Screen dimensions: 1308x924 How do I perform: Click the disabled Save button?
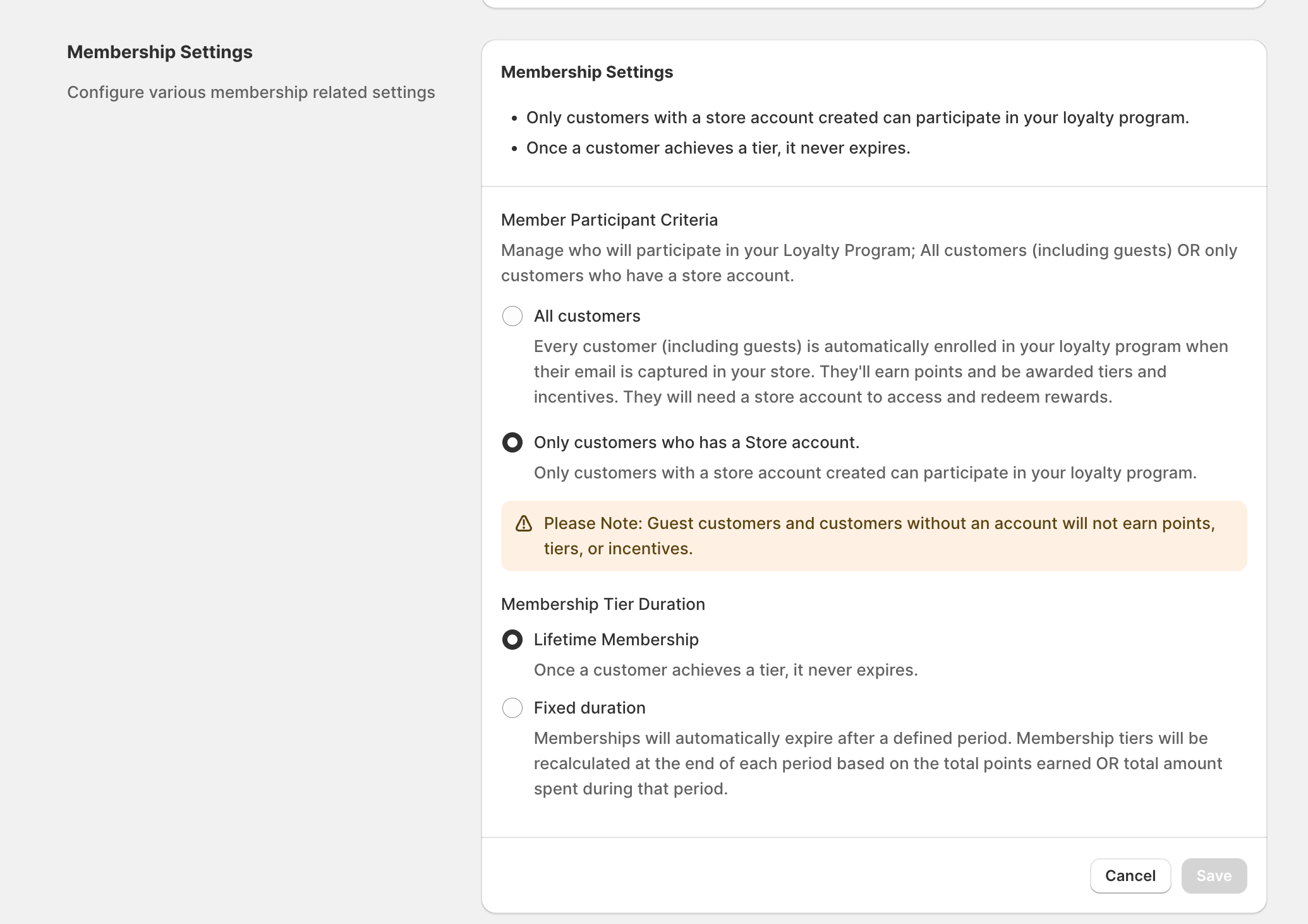click(1214, 876)
